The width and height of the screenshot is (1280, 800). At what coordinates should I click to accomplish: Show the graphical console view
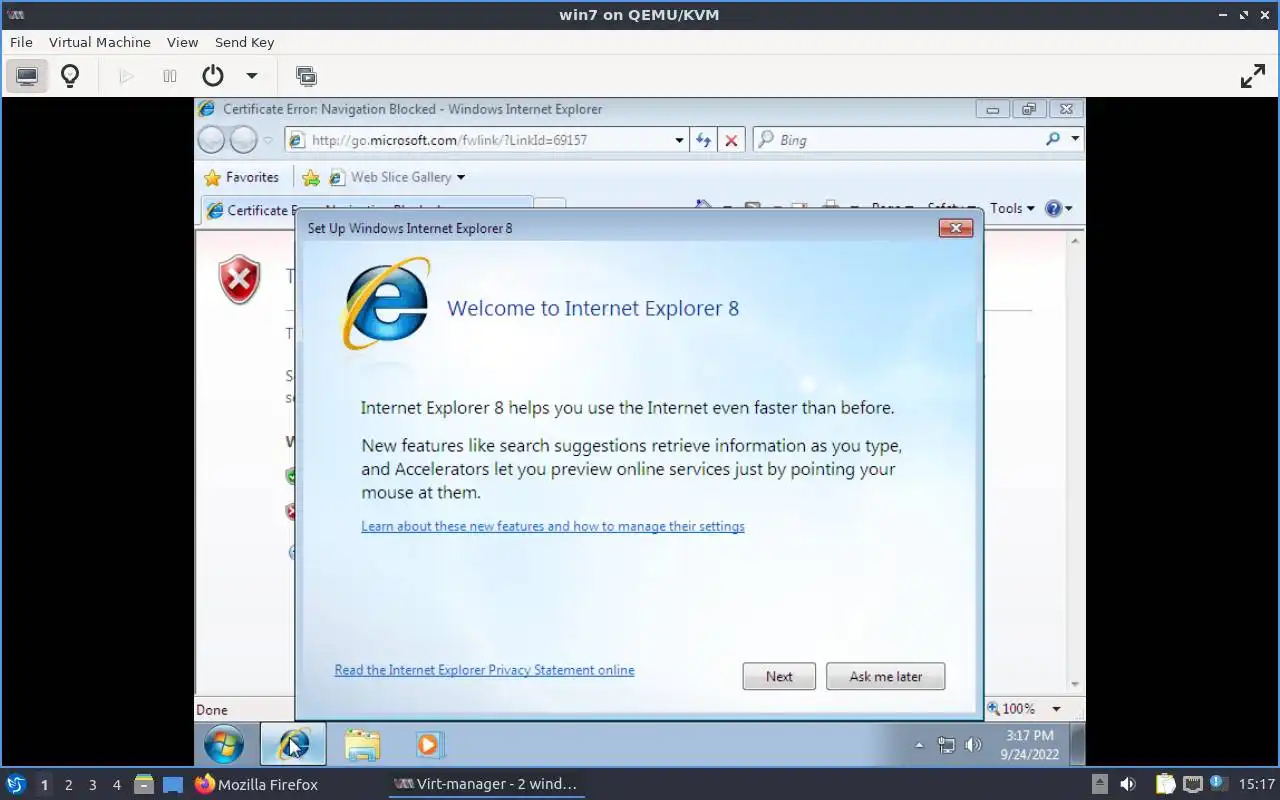[x=27, y=76]
